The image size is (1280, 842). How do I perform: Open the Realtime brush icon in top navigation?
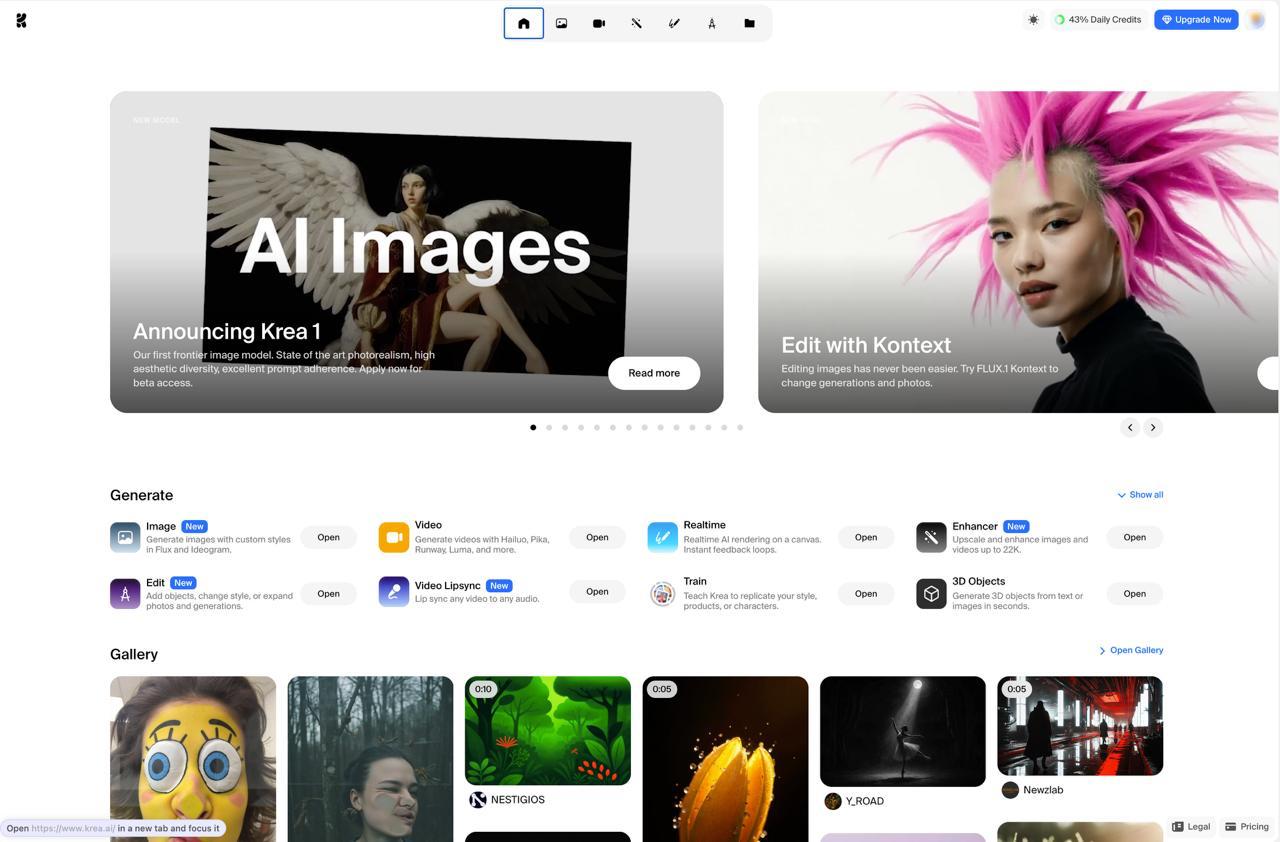[x=674, y=23]
